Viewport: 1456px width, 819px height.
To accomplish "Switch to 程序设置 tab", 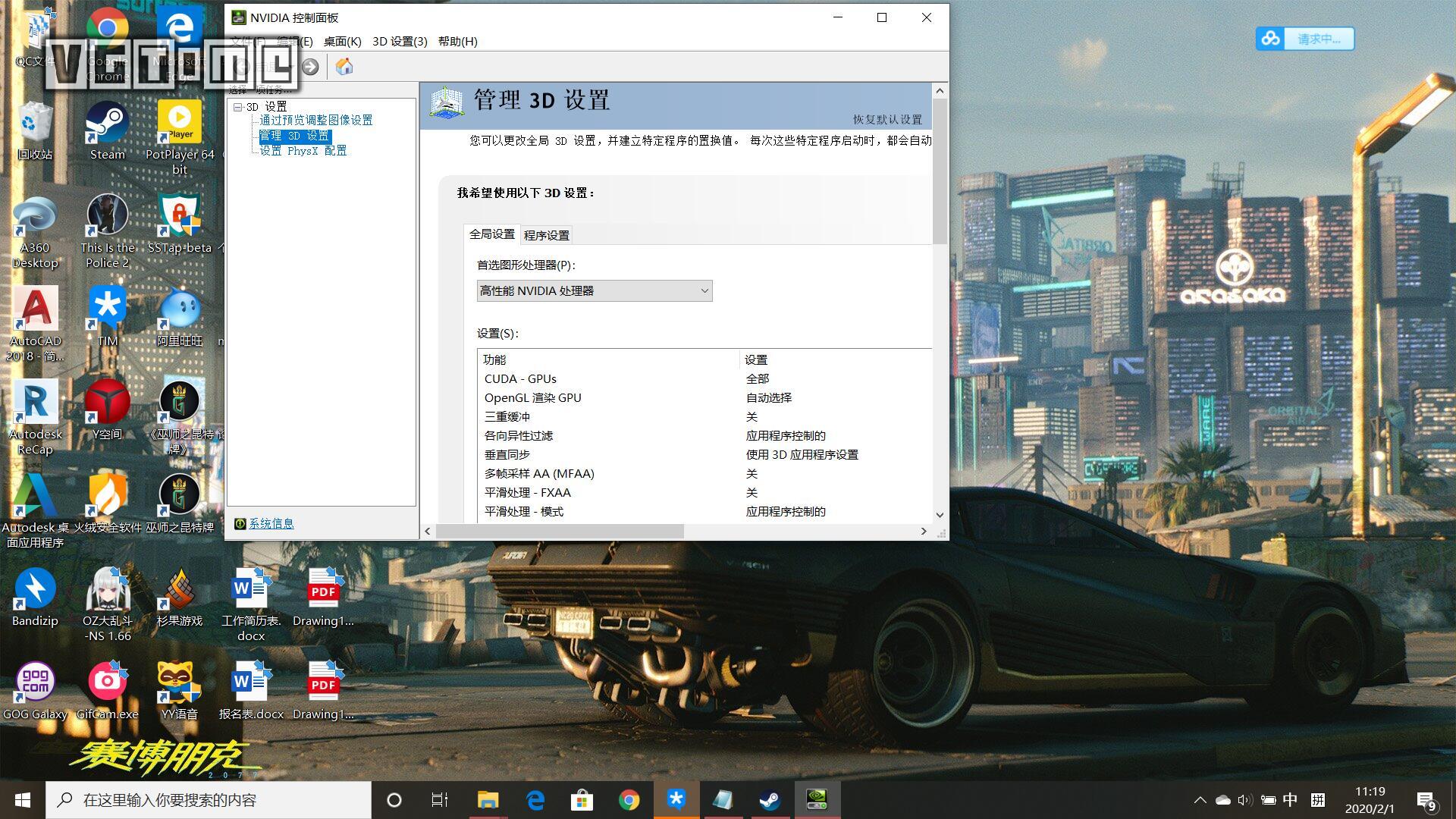I will click(x=546, y=235).
